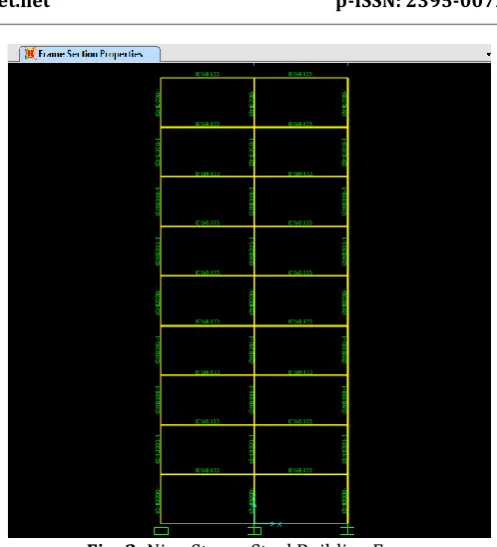
Task: Click the cyan vertical axis arrow at the origin
Action: [254, 509]
